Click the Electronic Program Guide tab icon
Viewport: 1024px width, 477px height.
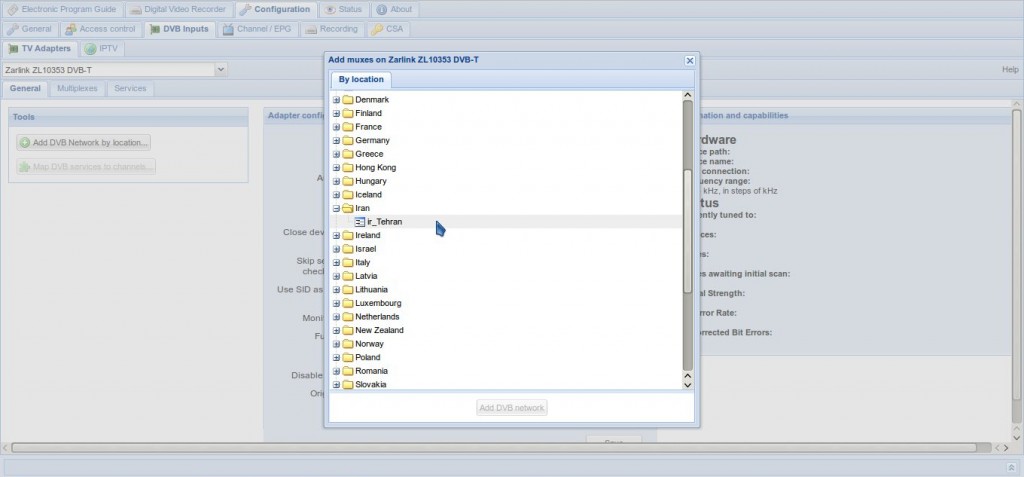click(x=12, y=10)
